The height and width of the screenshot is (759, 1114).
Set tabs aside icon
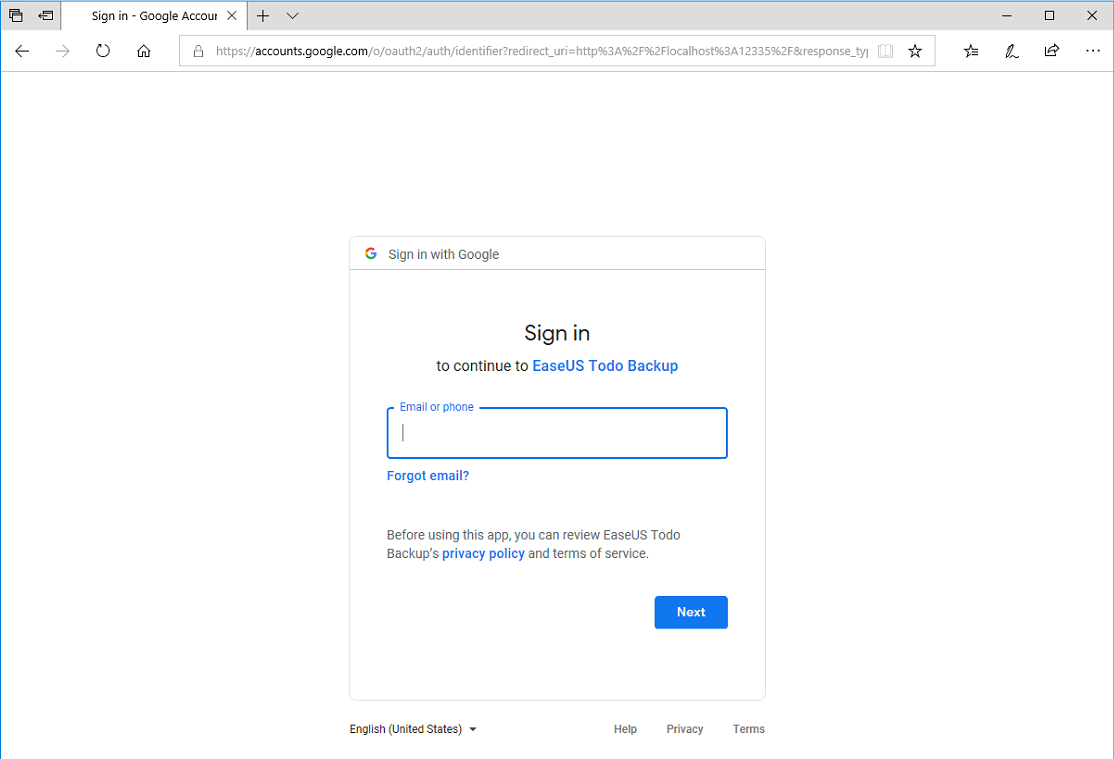46,16
